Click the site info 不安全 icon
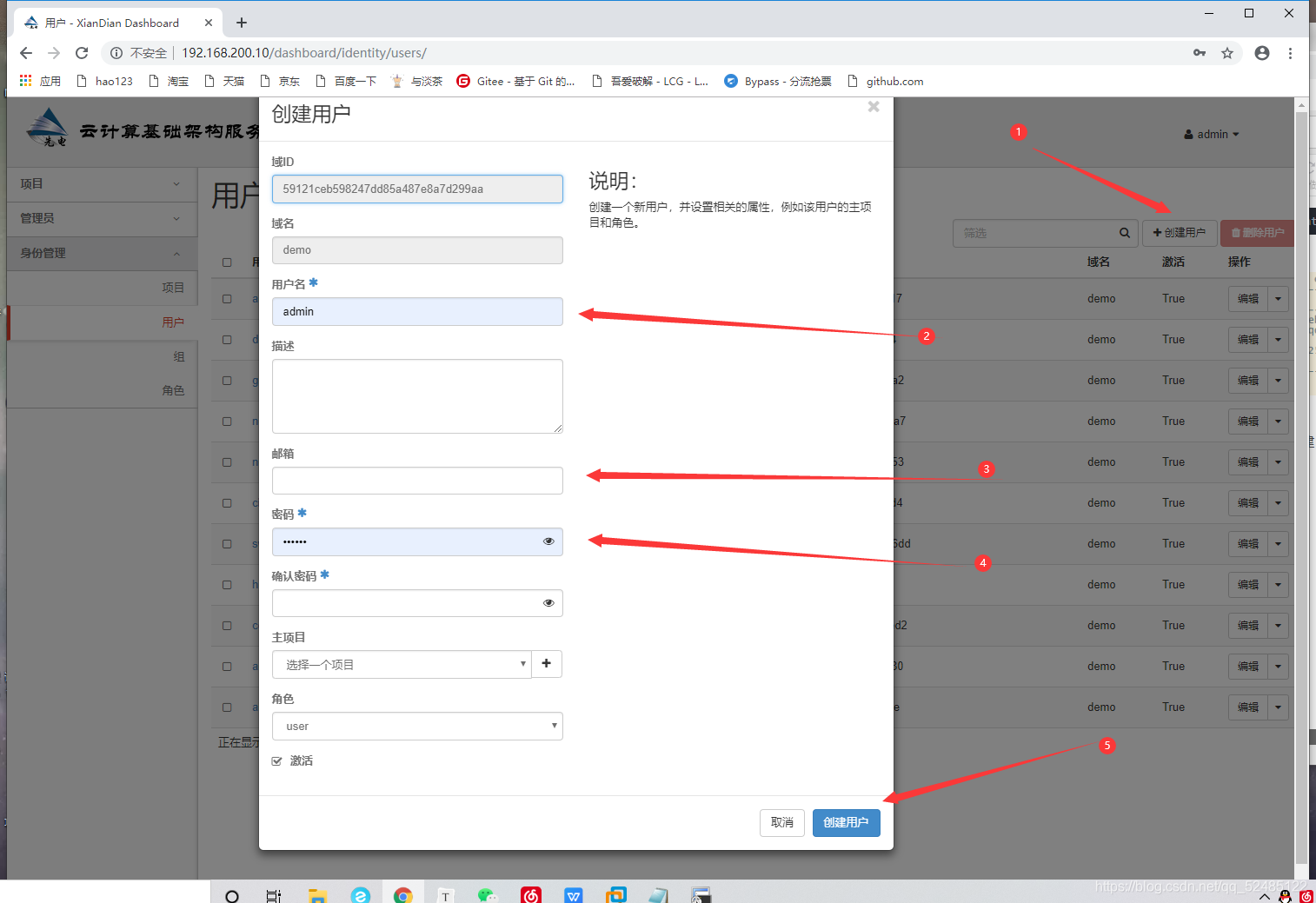1316x903 pixels. (116, 53)
